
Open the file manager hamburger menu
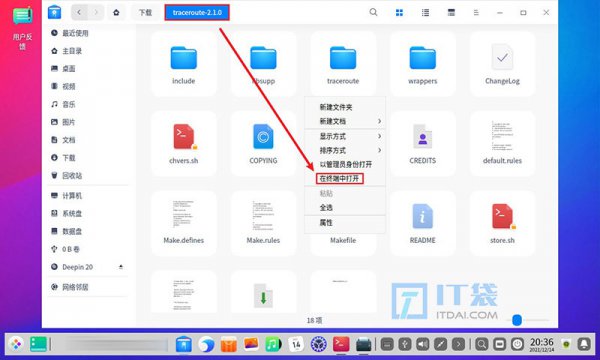476,13
